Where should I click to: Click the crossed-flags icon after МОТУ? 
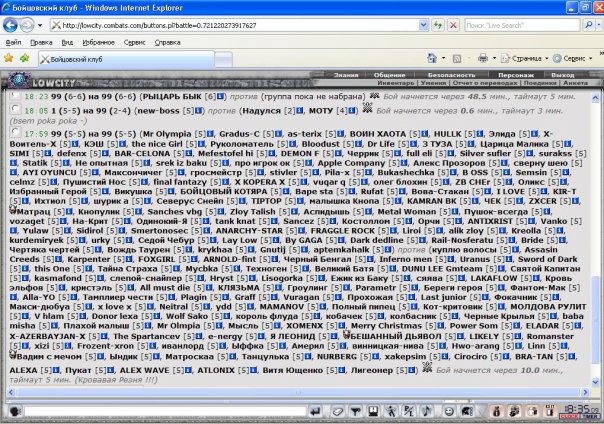(x=367, y=108)
